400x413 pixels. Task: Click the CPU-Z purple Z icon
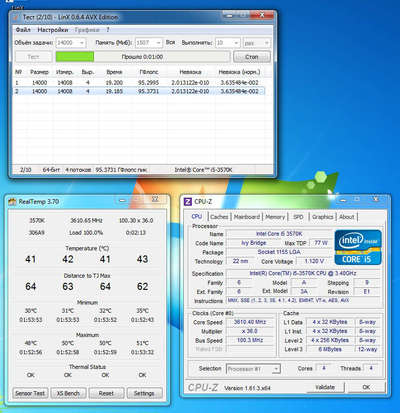(x=188, y=202)
